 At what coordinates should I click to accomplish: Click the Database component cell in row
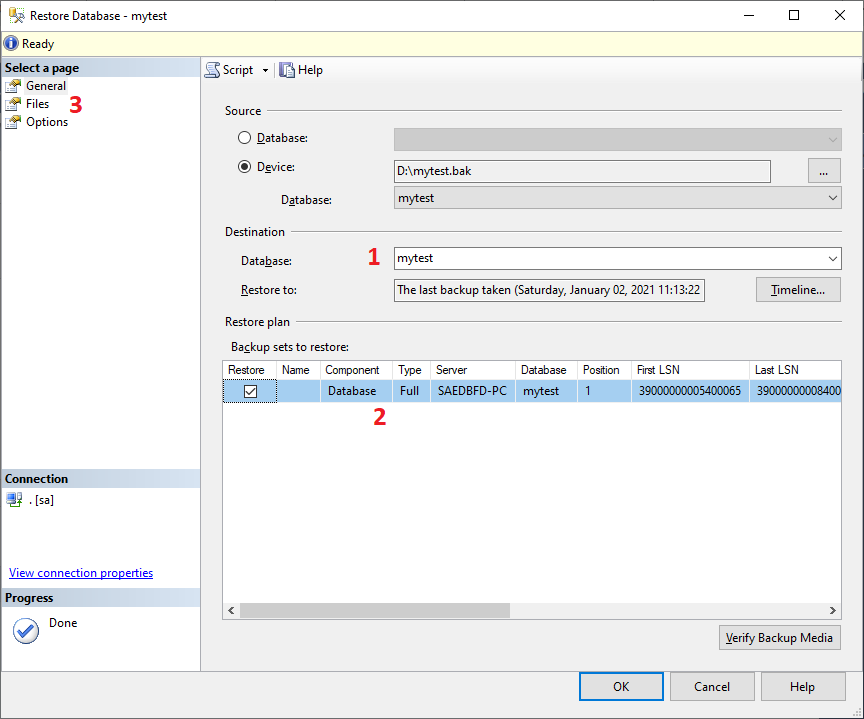click(356, 391)
